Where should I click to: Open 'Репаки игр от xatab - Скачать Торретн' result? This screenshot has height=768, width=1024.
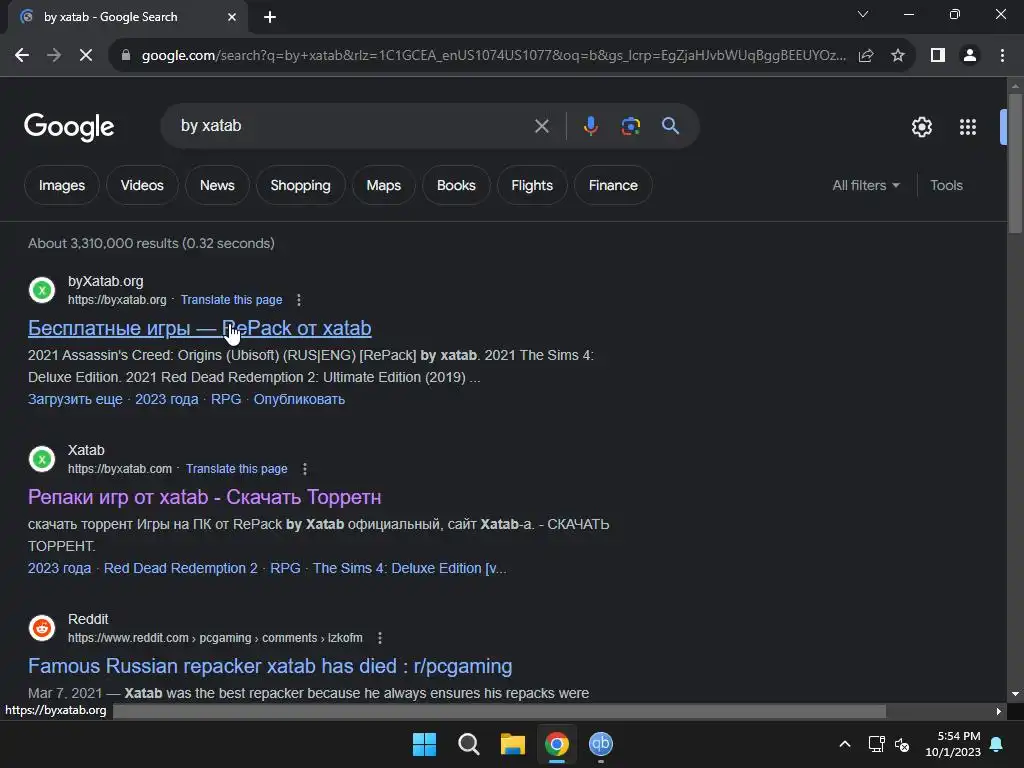point(204,497)
